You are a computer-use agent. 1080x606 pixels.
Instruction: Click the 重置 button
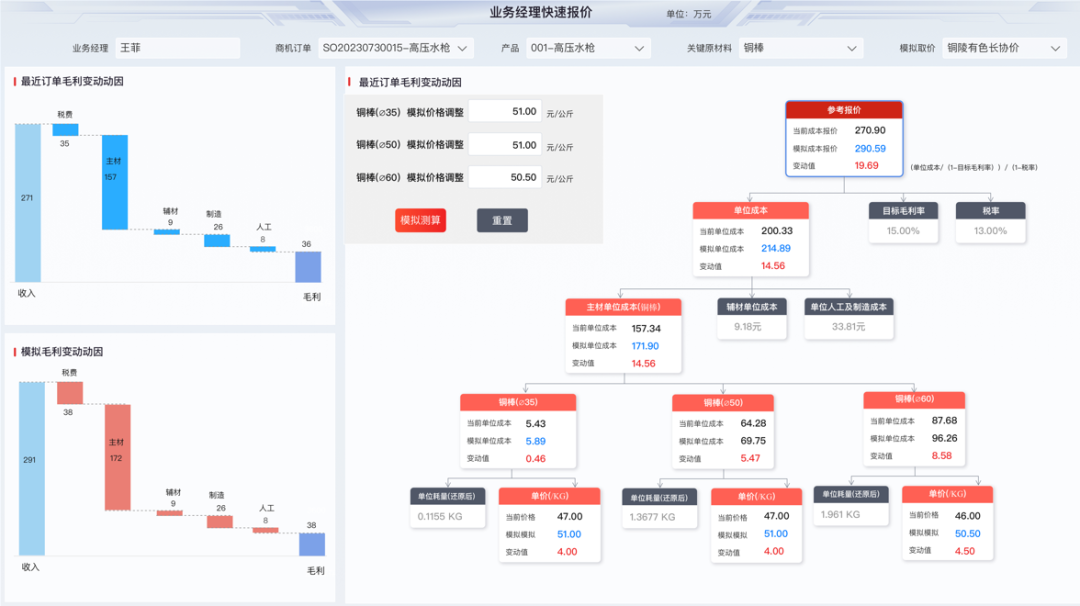[x=502, y=220]
